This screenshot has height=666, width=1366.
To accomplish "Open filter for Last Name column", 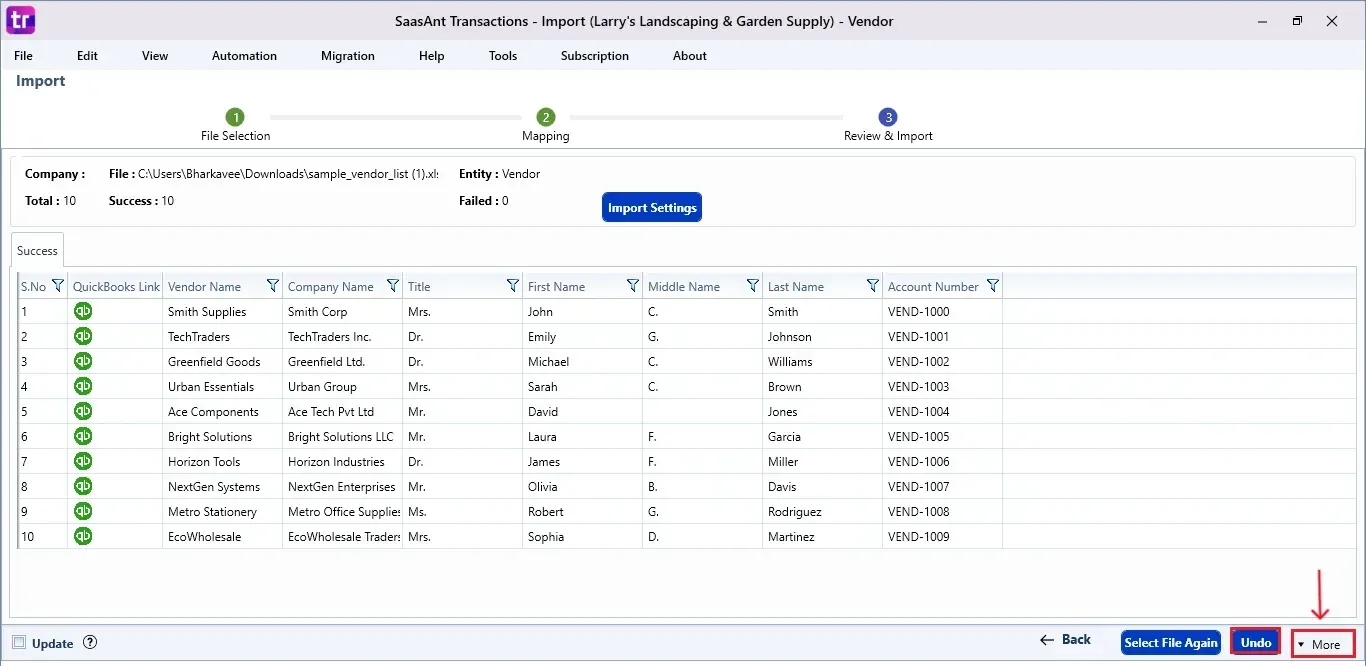I will (x=872, y=286).
